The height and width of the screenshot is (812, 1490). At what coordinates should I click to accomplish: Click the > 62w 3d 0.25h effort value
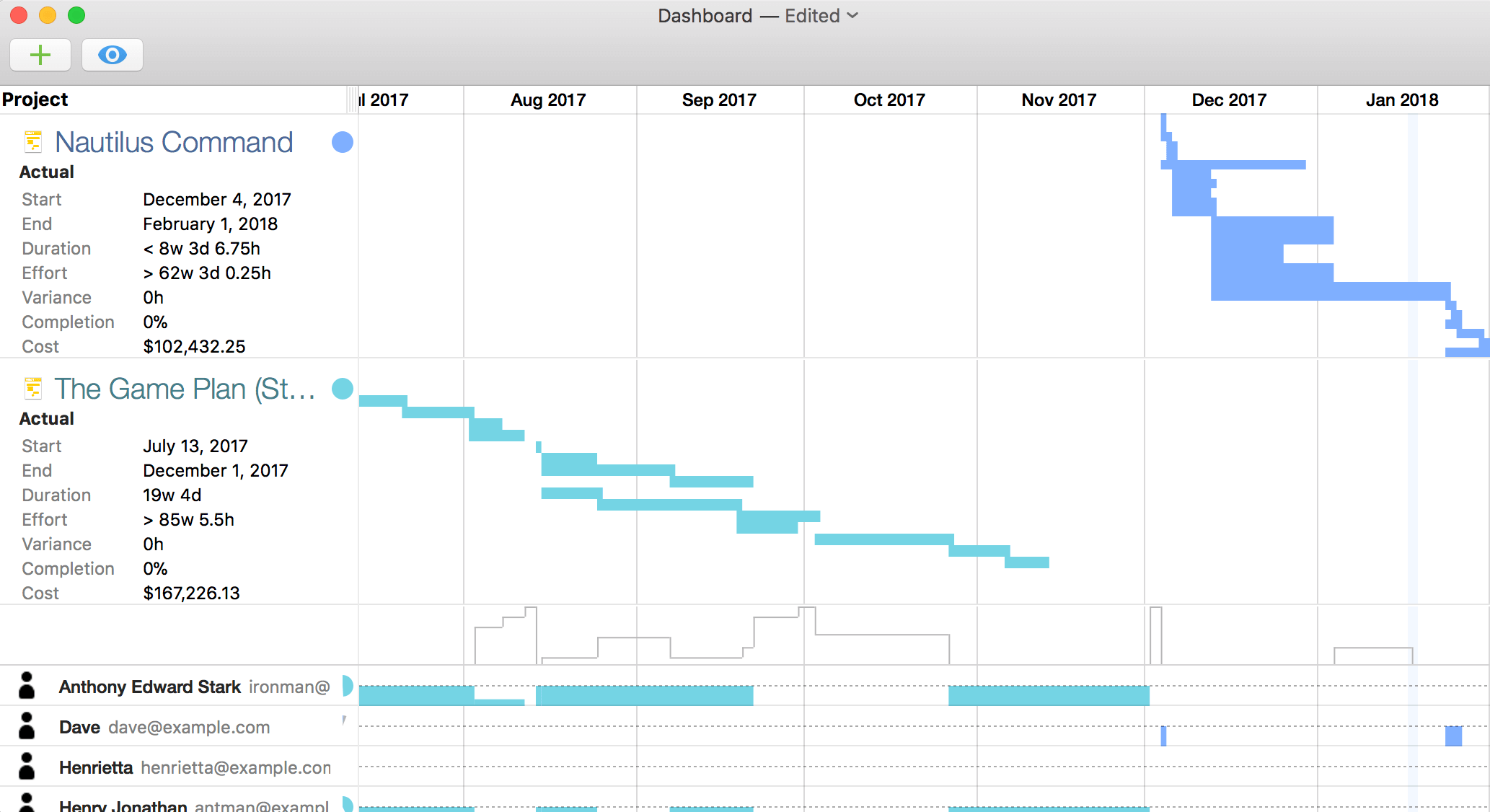(207, 273)
